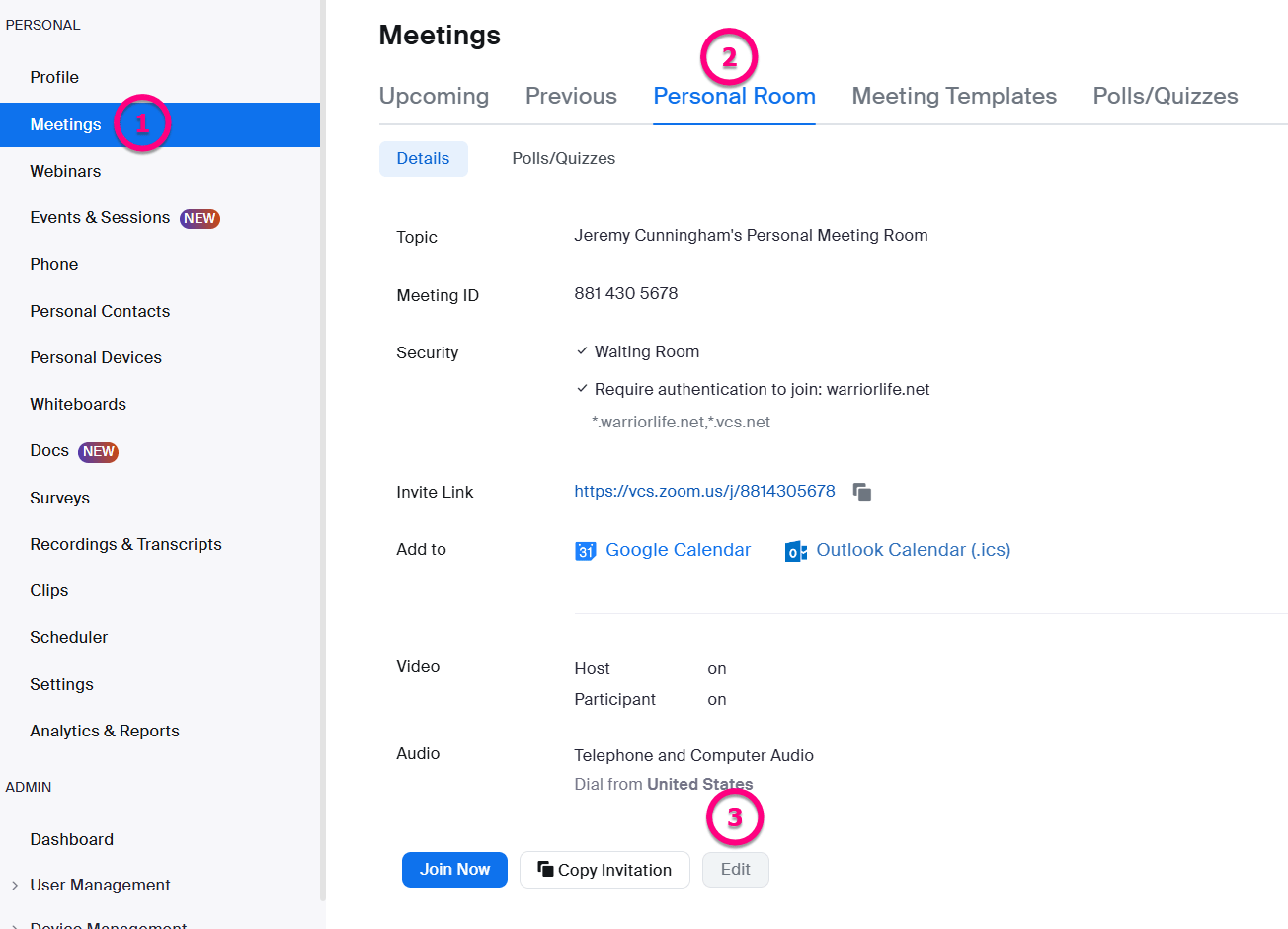Image resolution: width=1288 pixels, height=929 pixels.
Task: Click the Google Calendar icon
Action: pos(586,550)
